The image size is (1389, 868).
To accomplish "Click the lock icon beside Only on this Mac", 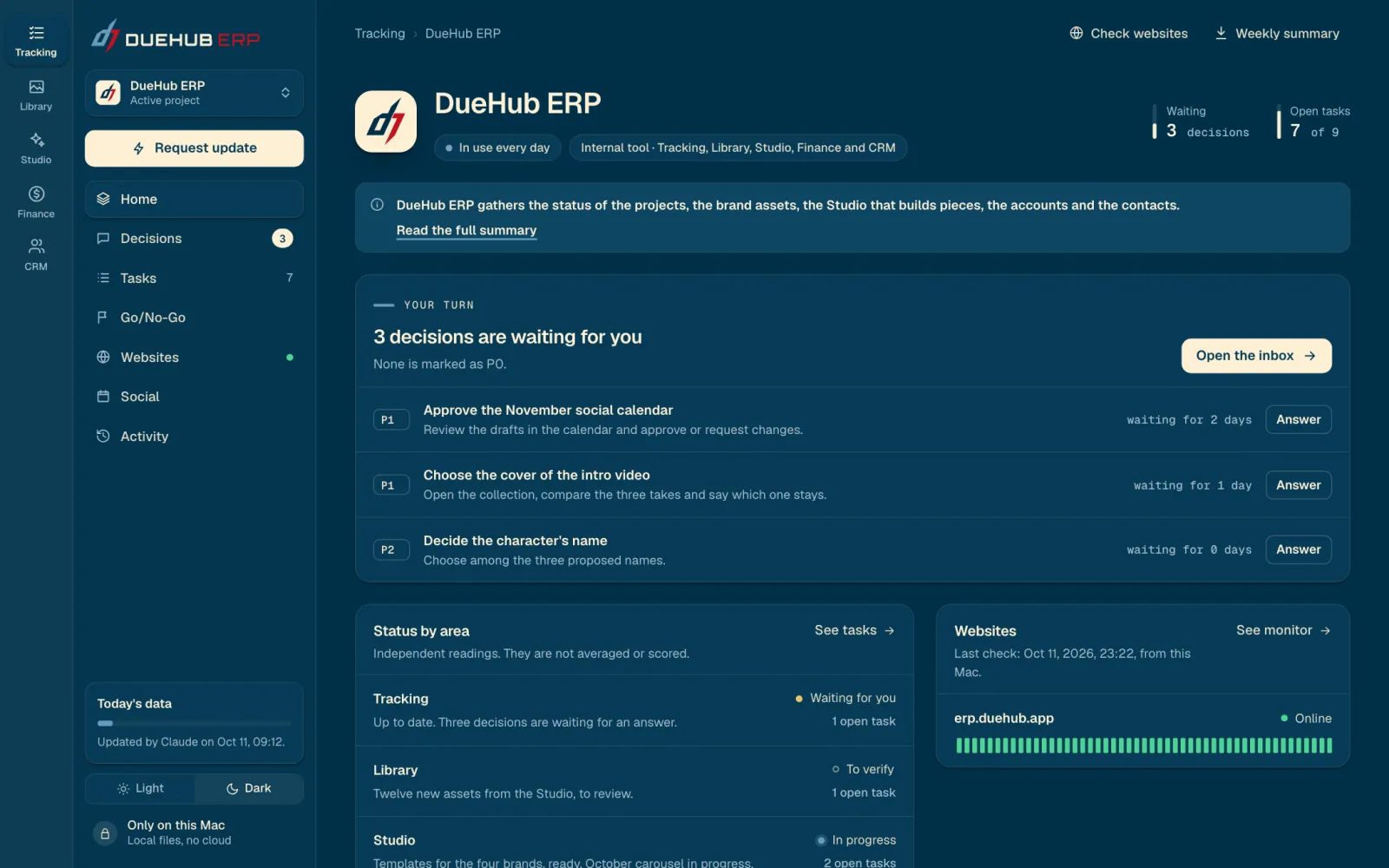I will pos(105,833).
